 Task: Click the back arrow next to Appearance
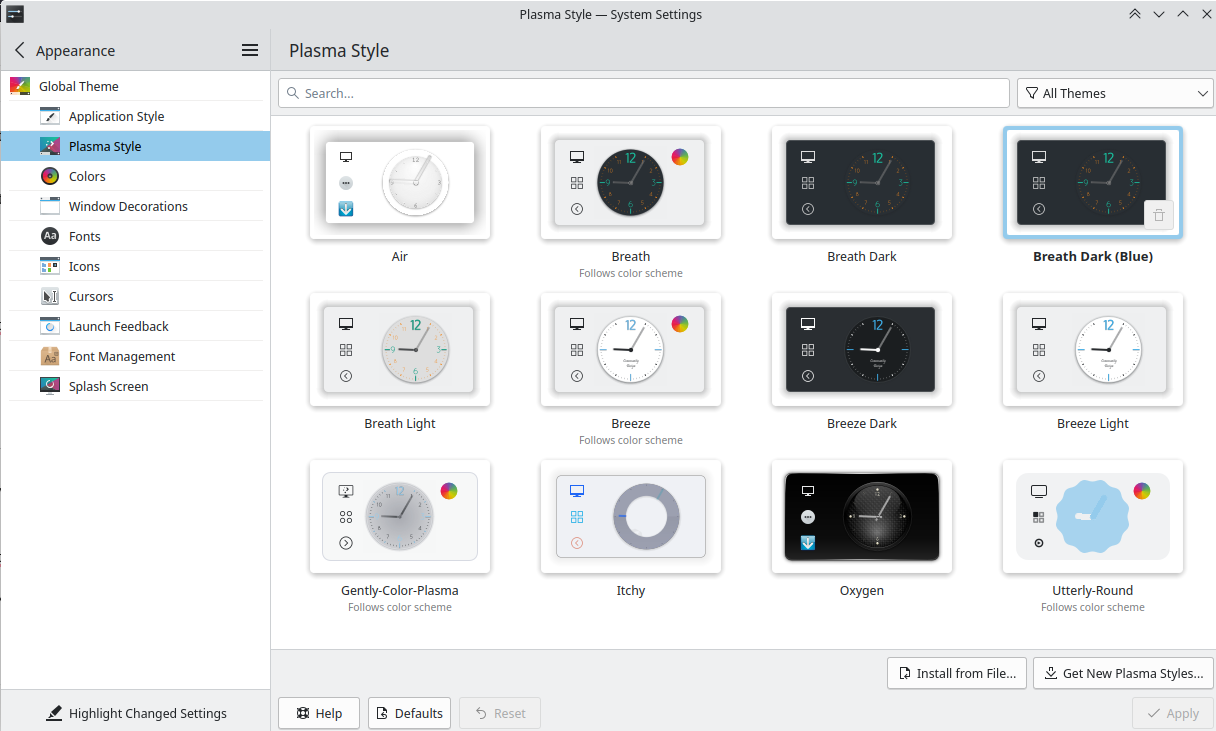[20, 50]
